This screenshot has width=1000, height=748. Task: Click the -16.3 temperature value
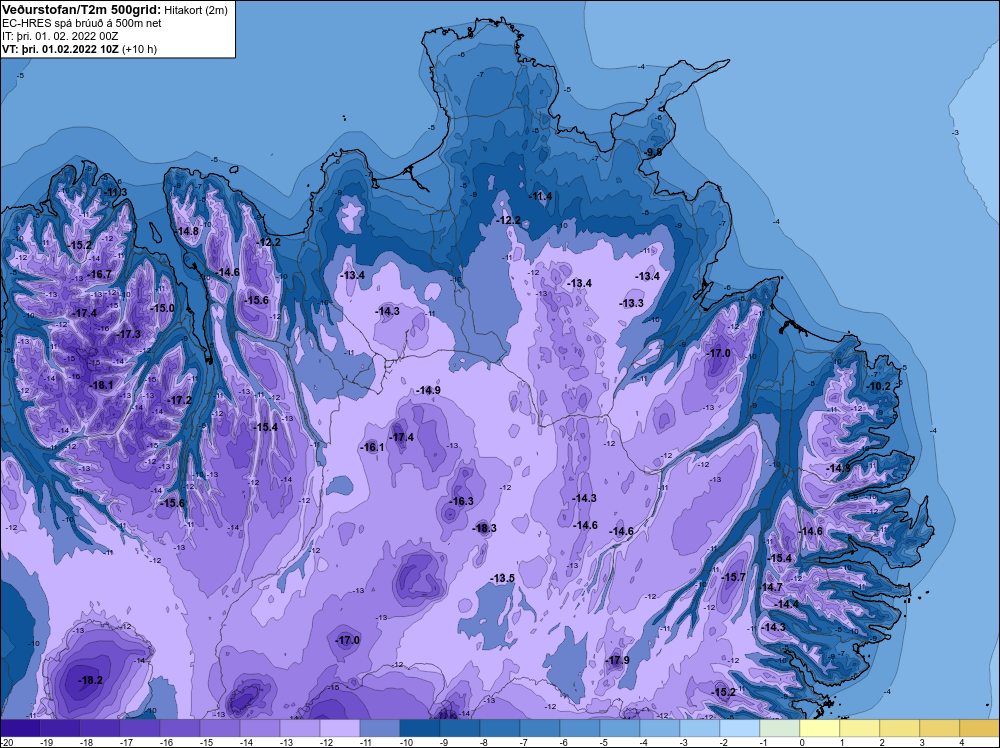[x=461, y=501]
